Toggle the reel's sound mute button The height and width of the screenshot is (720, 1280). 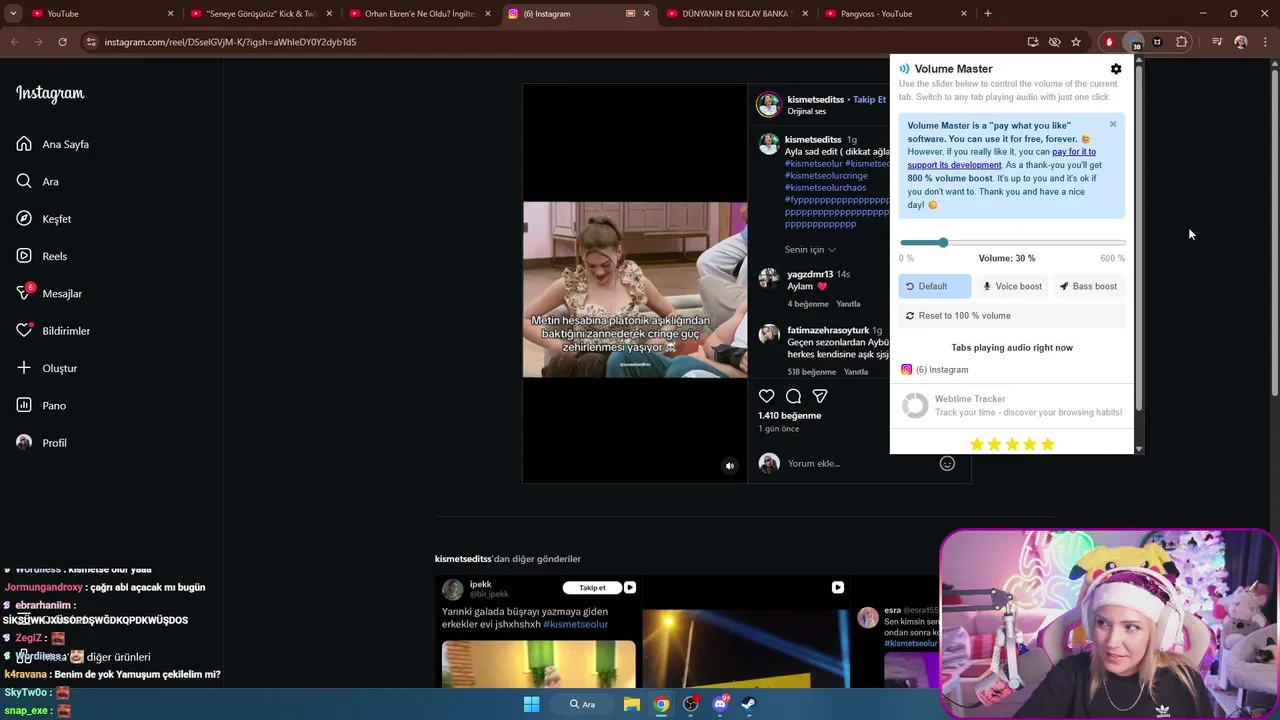click(729, 465)
